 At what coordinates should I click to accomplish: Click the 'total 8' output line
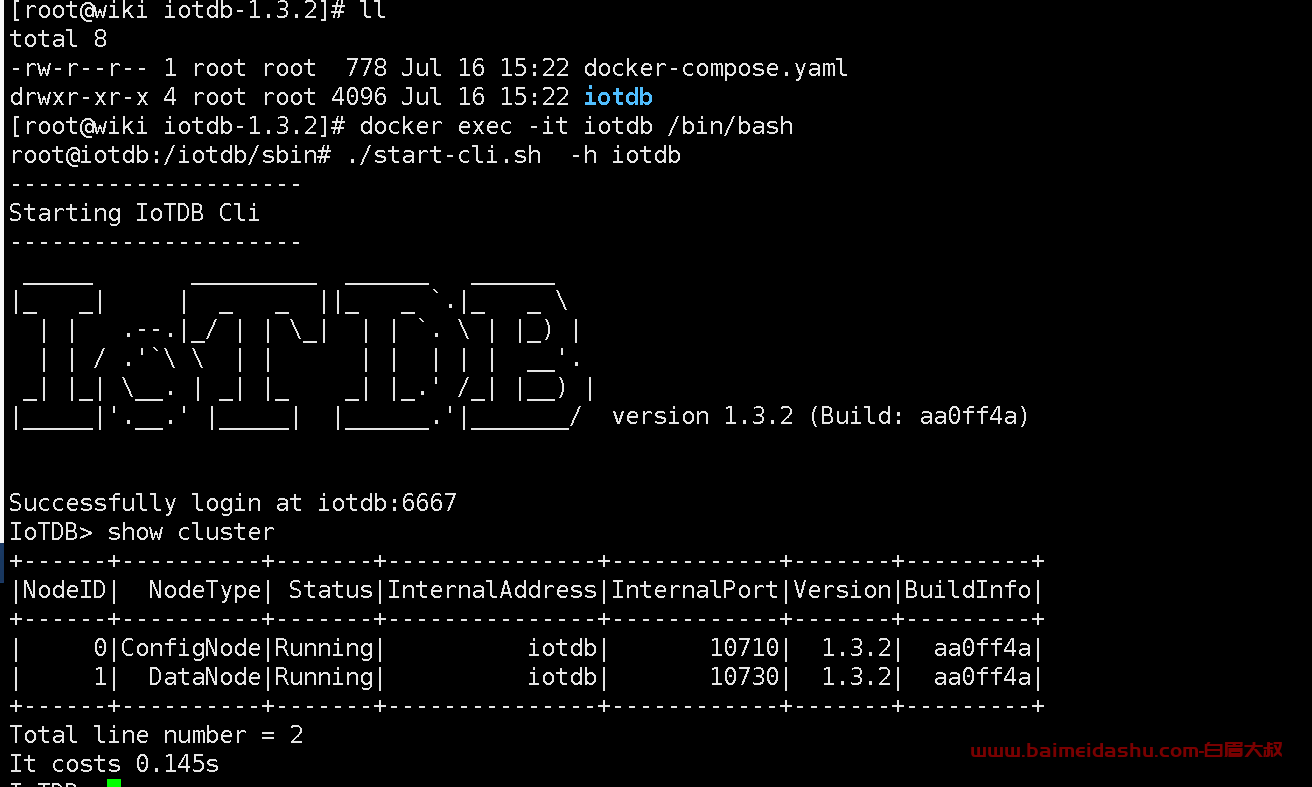pos(58,39)
